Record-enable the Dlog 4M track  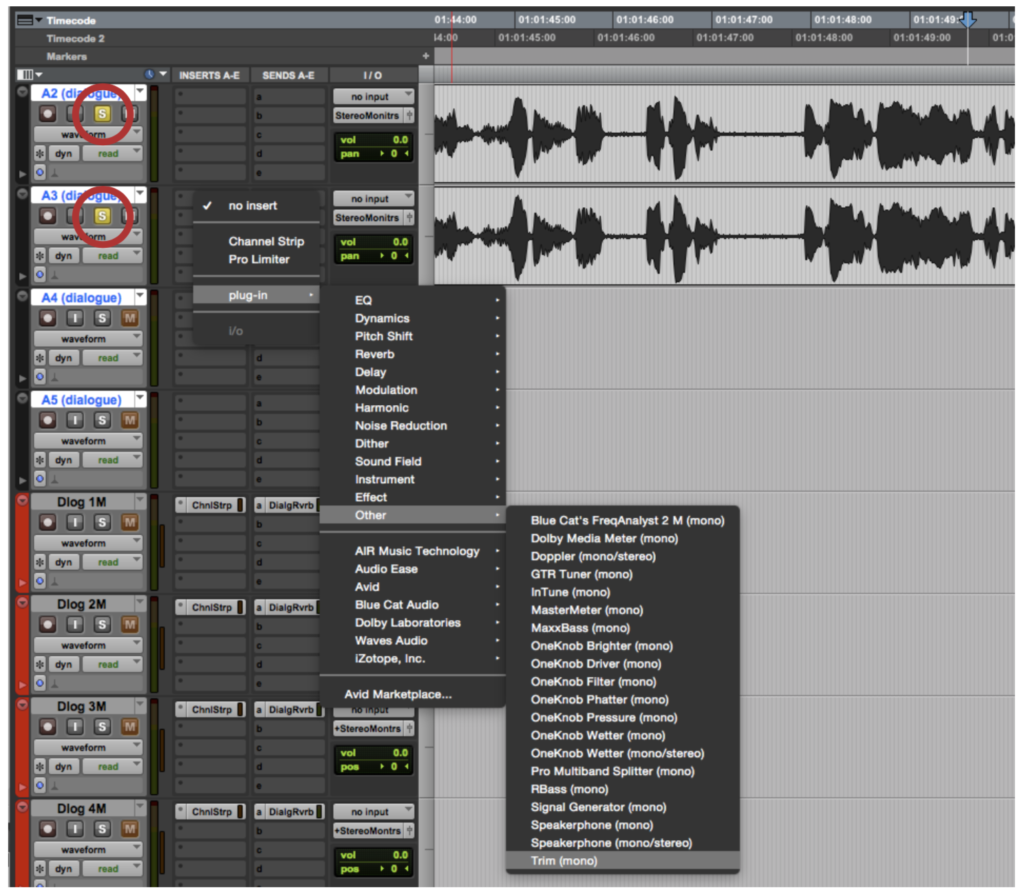(47, 829)
